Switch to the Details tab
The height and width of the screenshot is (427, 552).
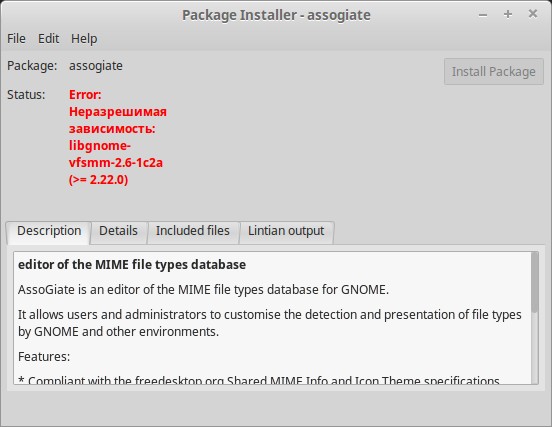[118, 231]
